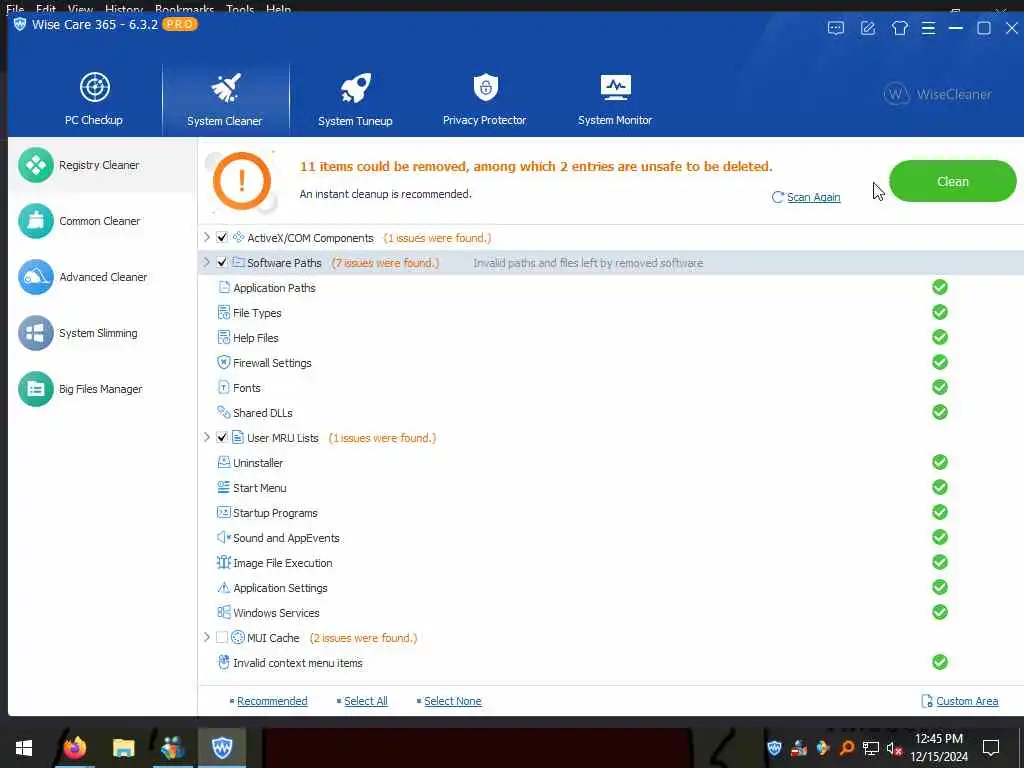1024x768 pixels.
Task: Select the "2 issues were found." text
Action: (x=363, y=638)
